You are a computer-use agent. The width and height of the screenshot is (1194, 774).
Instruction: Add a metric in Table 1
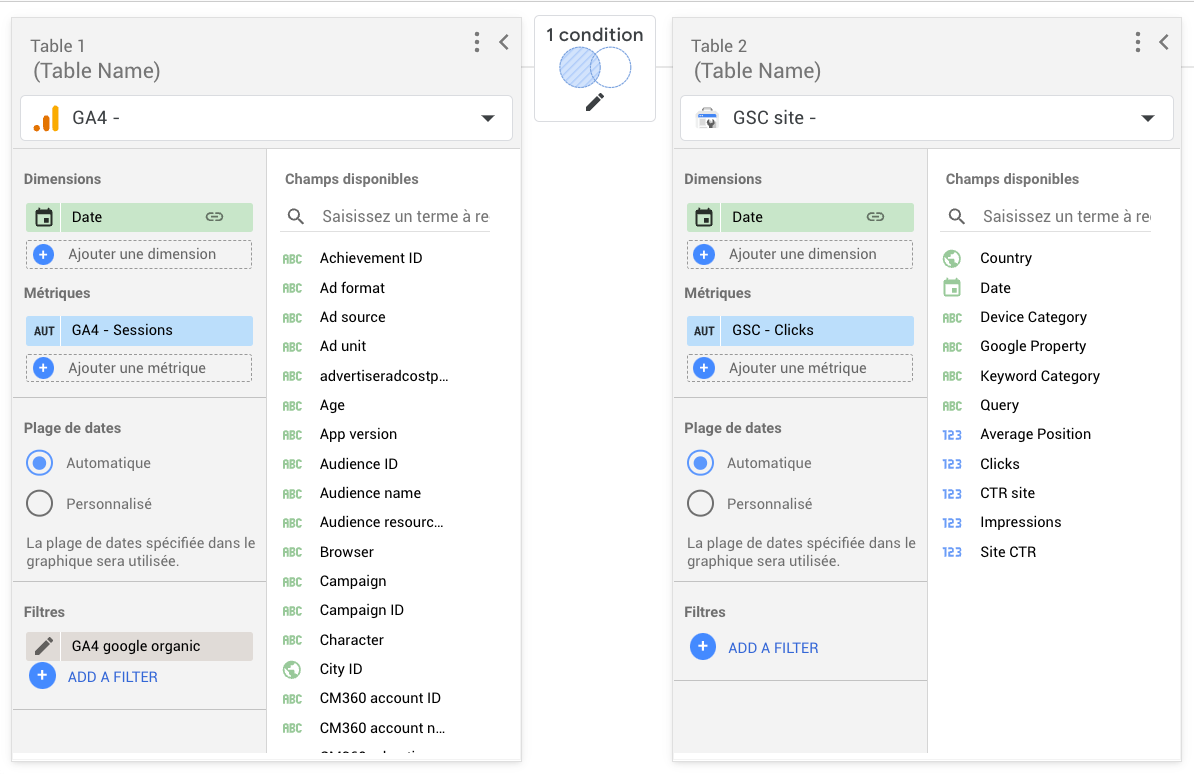pyautogui.click(x=139, y=368)
